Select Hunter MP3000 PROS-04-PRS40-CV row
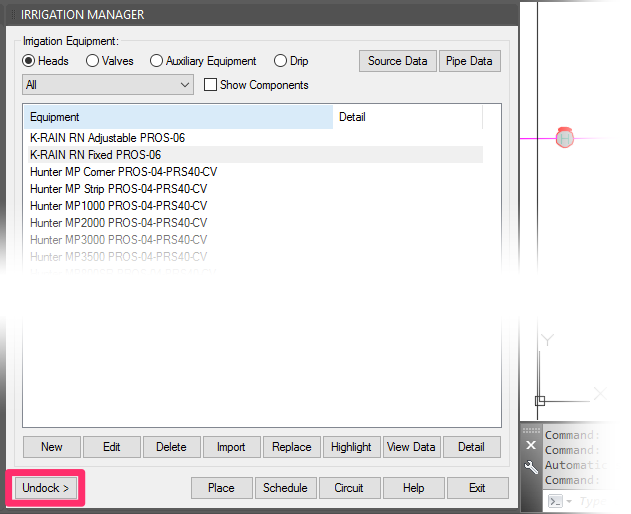The height and width of the screenshot is (514, 631). (254, 239)
